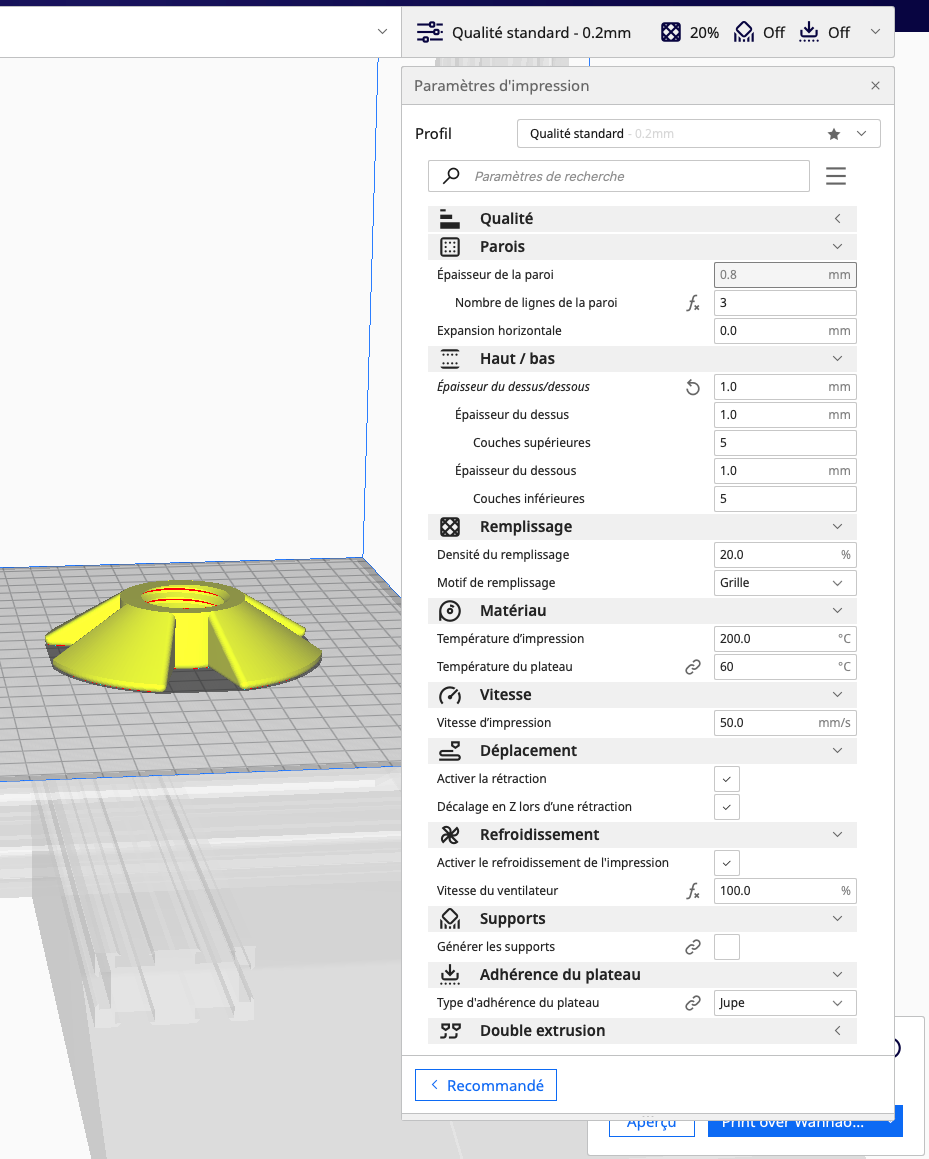This screenshot has width=929, height=1159.
Task: Click link icon beside Type d'adhérence du plateau
Action: click(693, 1003)
